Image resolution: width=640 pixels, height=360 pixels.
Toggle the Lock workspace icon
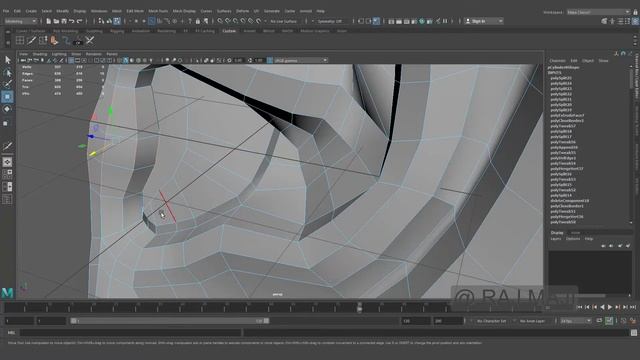click(635, 12)
